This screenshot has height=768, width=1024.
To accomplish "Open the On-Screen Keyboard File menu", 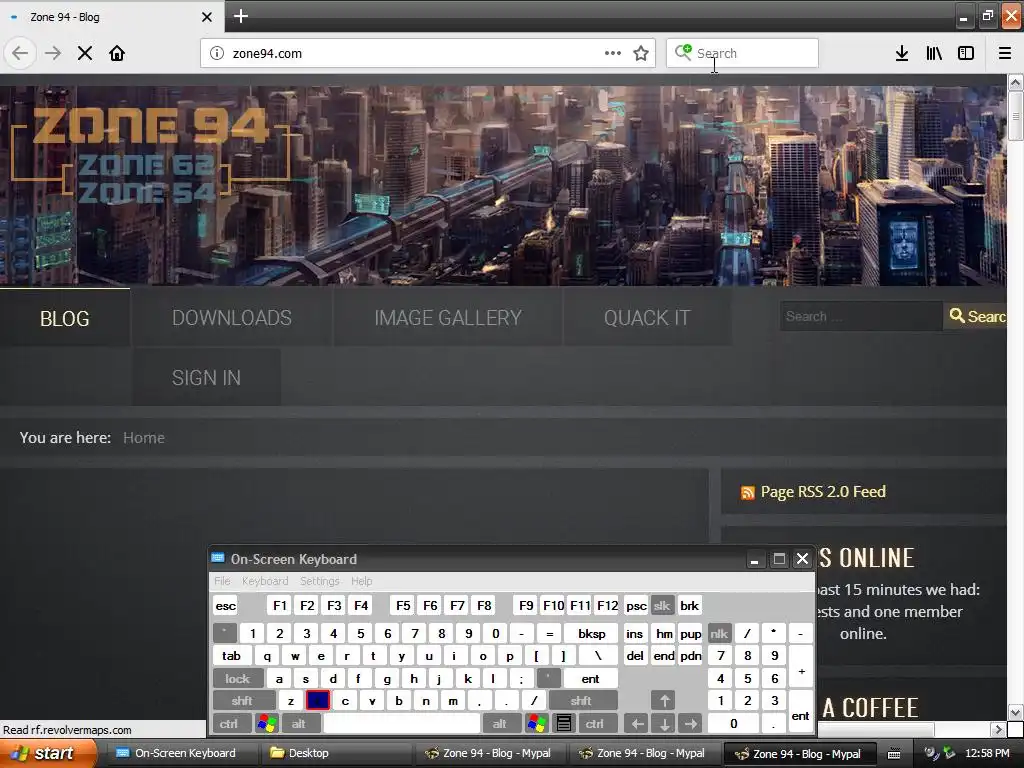I will [222, 581].
